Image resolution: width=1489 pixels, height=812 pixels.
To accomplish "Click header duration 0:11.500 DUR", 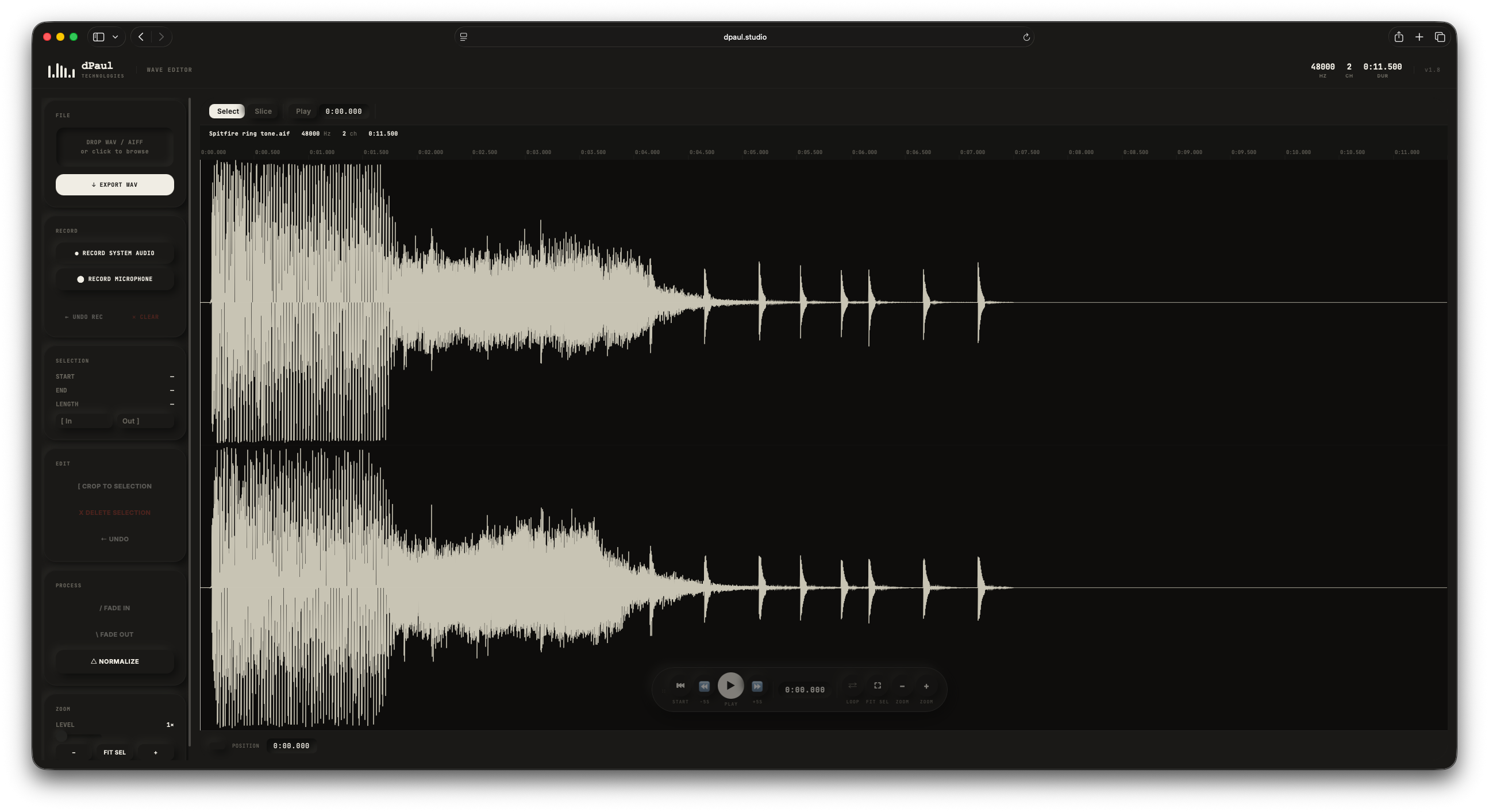I will (1382, 70).
